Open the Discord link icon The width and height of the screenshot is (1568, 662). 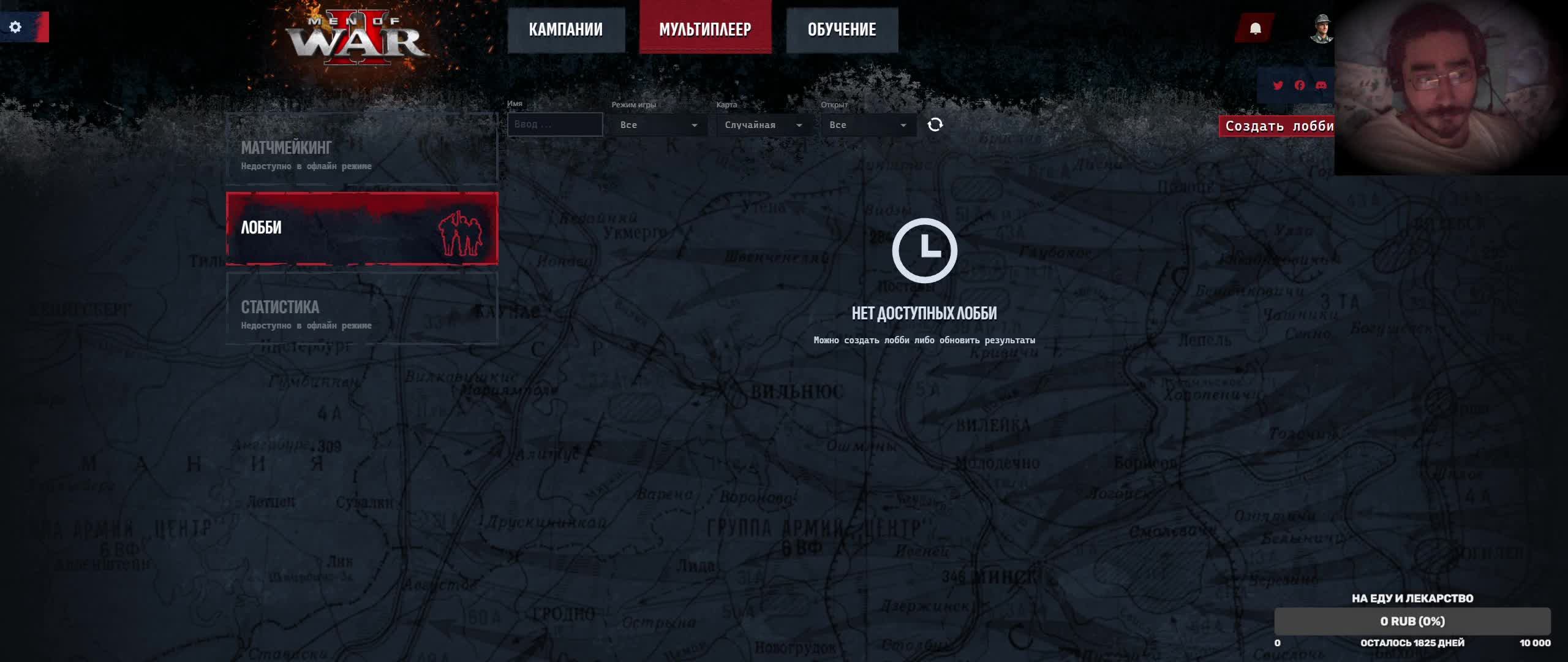pyautogui.click(x=1321, y=85)
